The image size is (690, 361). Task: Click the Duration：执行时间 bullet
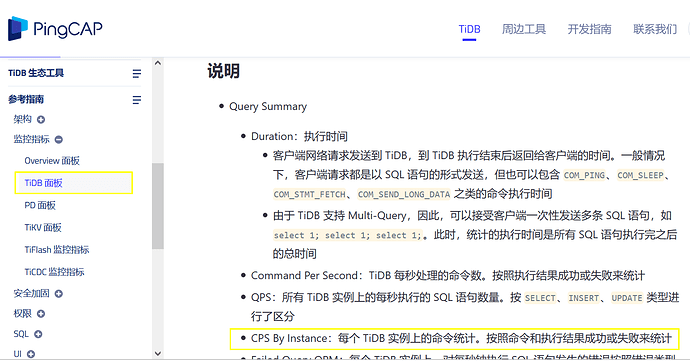[299, 136]
